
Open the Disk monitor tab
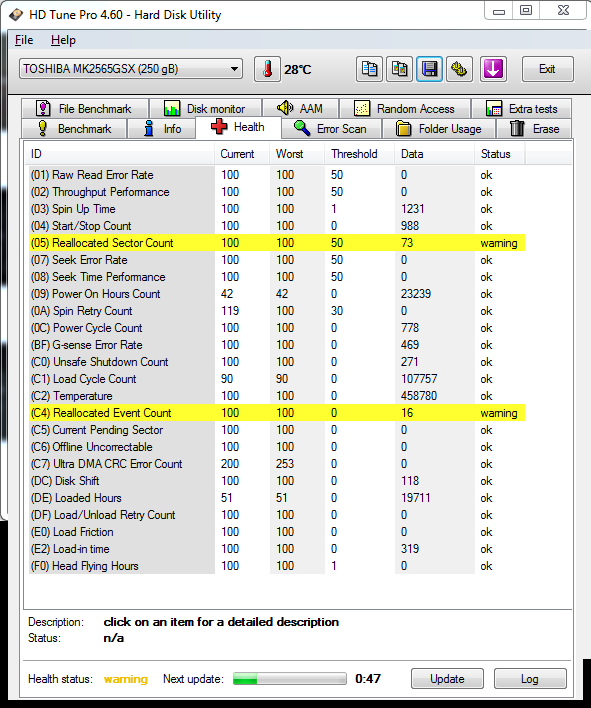pos(205,109)
